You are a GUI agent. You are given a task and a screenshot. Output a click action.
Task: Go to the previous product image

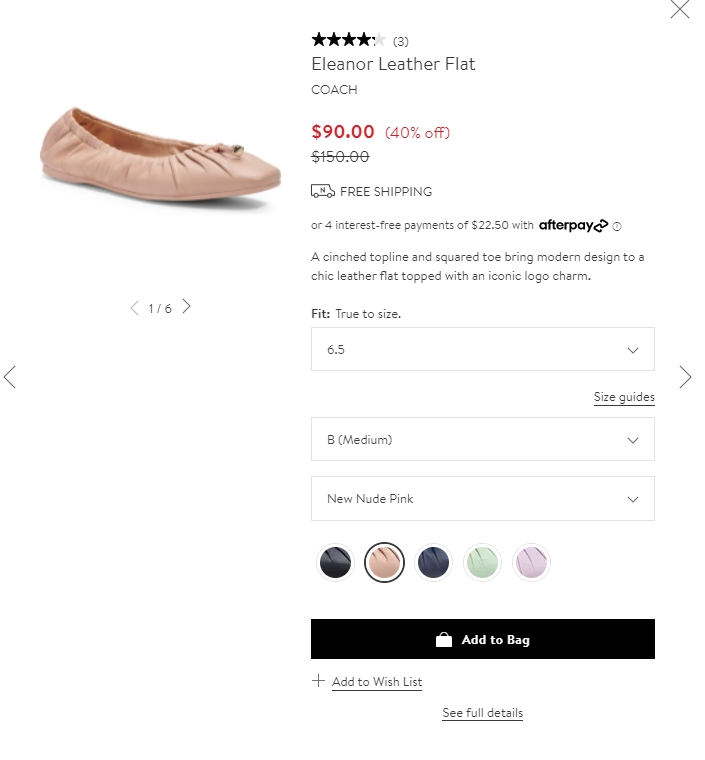[134, 307]
